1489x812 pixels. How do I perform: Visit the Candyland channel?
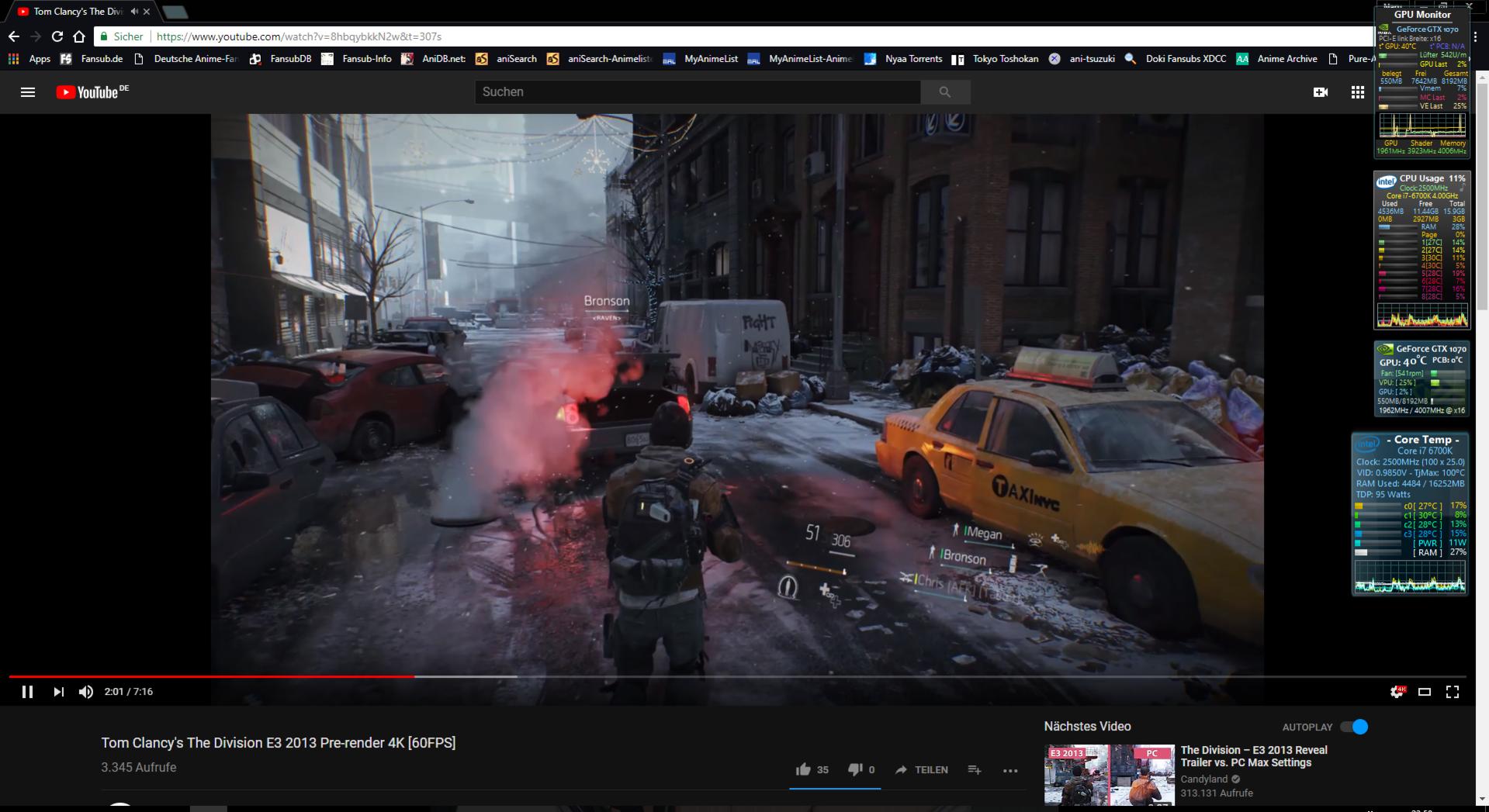(1204, 779)
